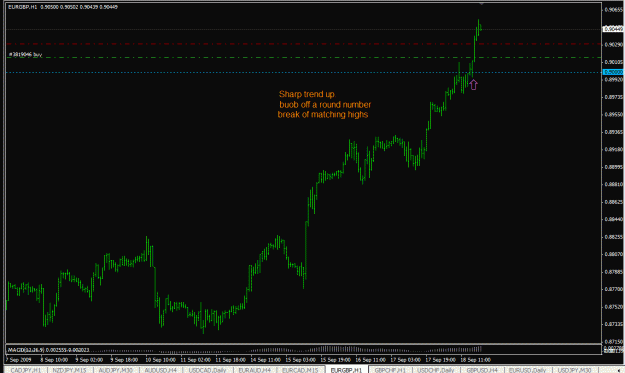
Task: Click the 0.87700 price scale label
Action: 613,289
